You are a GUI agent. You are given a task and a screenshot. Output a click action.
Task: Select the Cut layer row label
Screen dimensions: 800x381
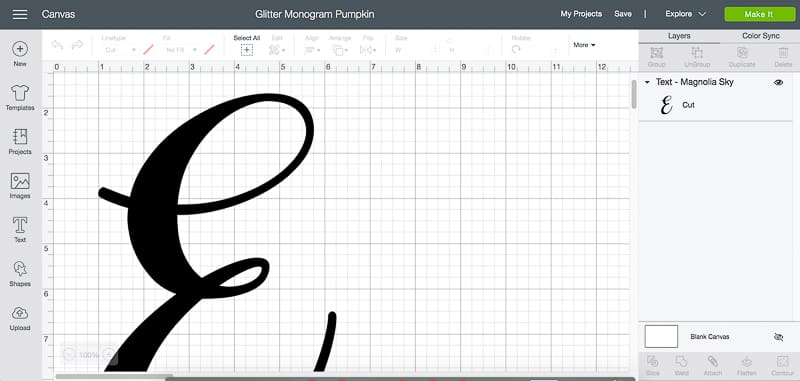688,105
